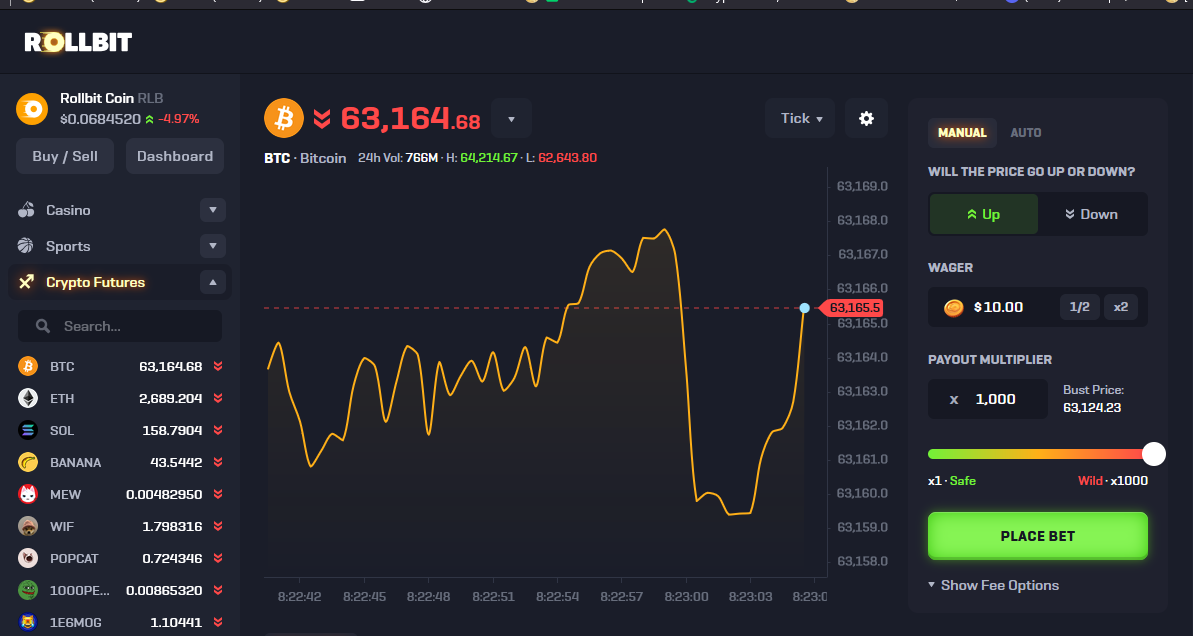This screenshot has height=636, width=1193.
Task: Click the x1 Safe slider label
Action: (952, 481)
